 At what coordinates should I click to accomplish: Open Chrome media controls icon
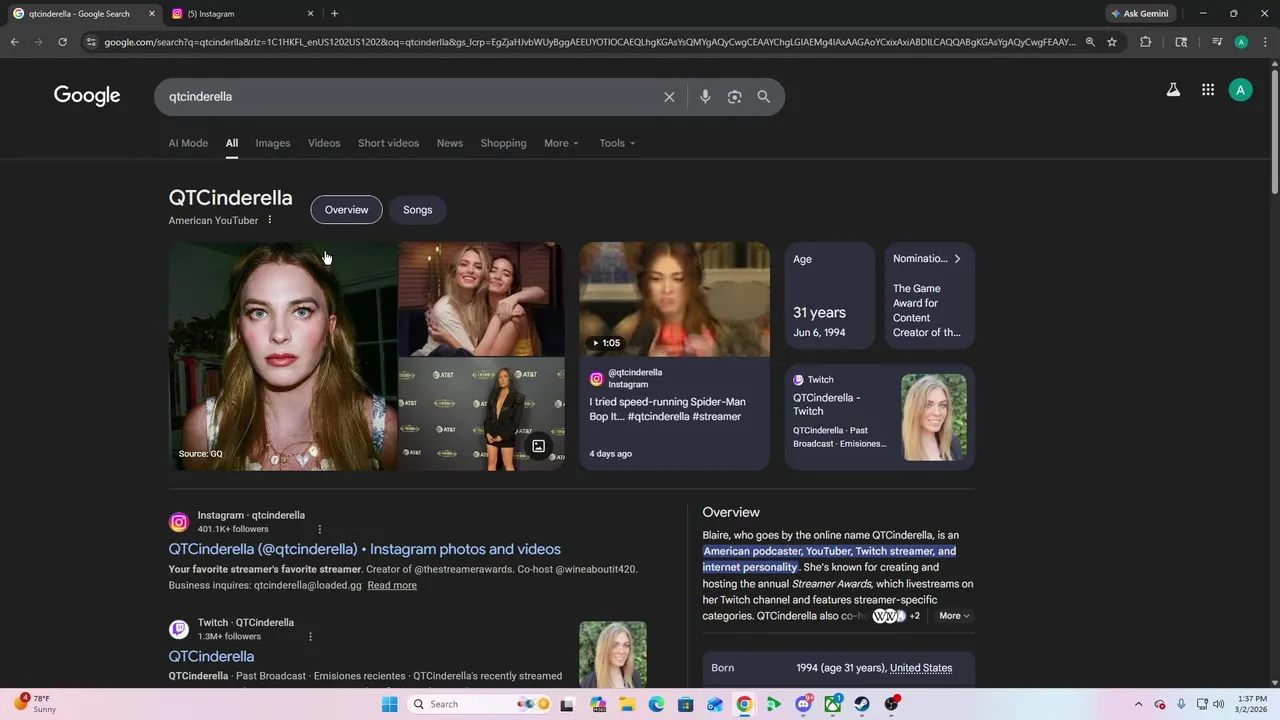click(1217, 42)
